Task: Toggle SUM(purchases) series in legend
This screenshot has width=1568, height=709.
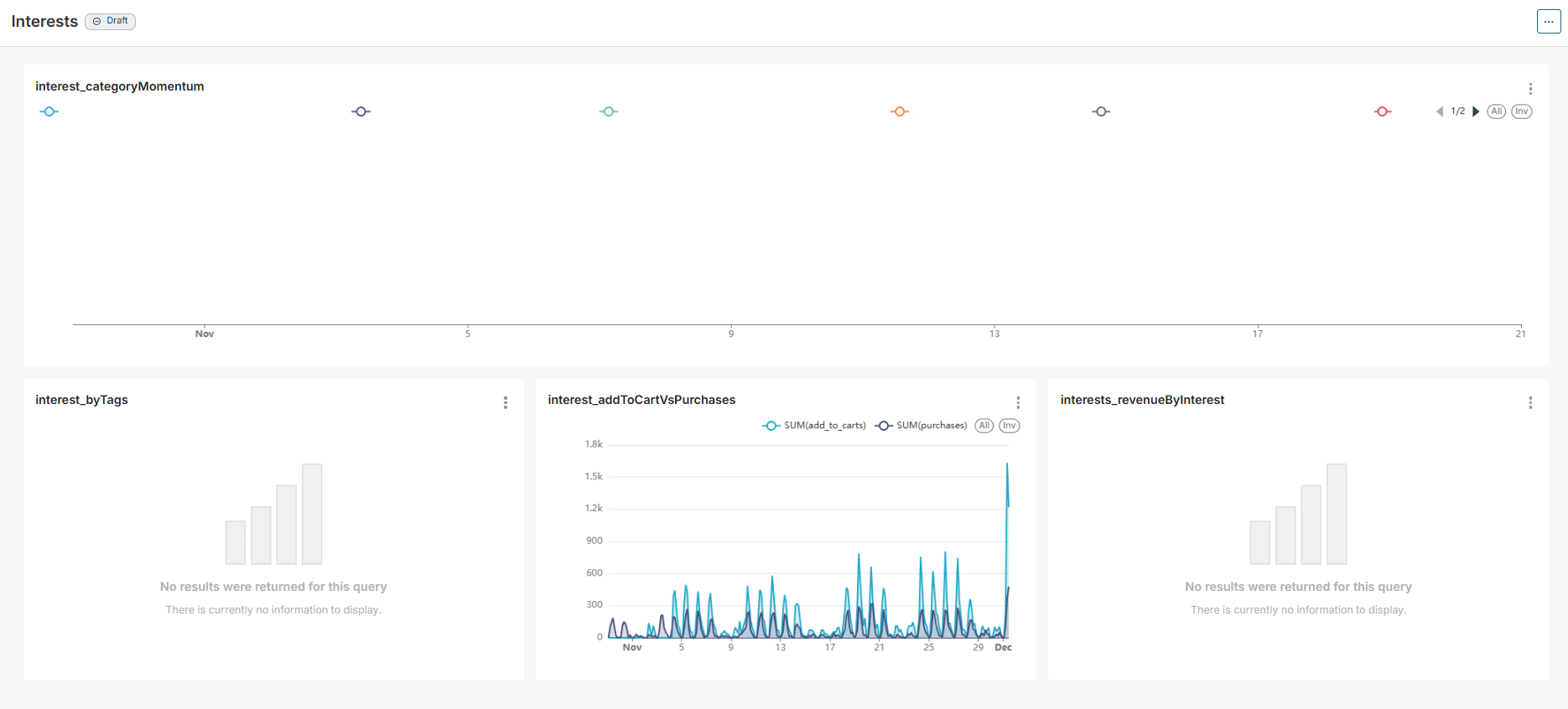Action: pos(921,426)
